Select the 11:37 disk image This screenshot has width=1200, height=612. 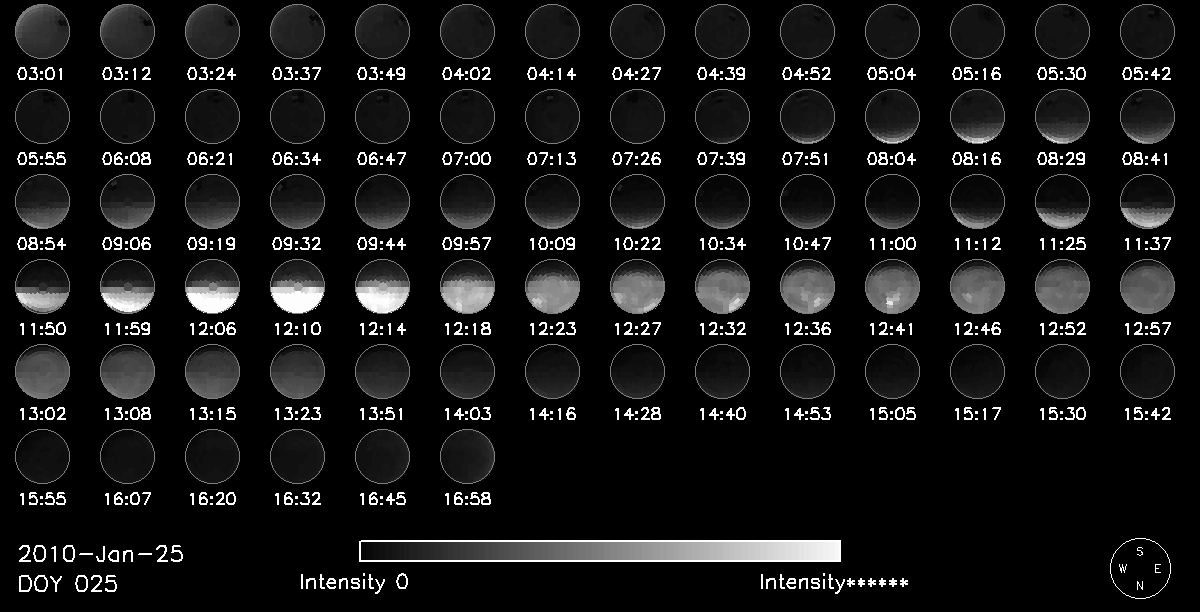click(1147, 202)
